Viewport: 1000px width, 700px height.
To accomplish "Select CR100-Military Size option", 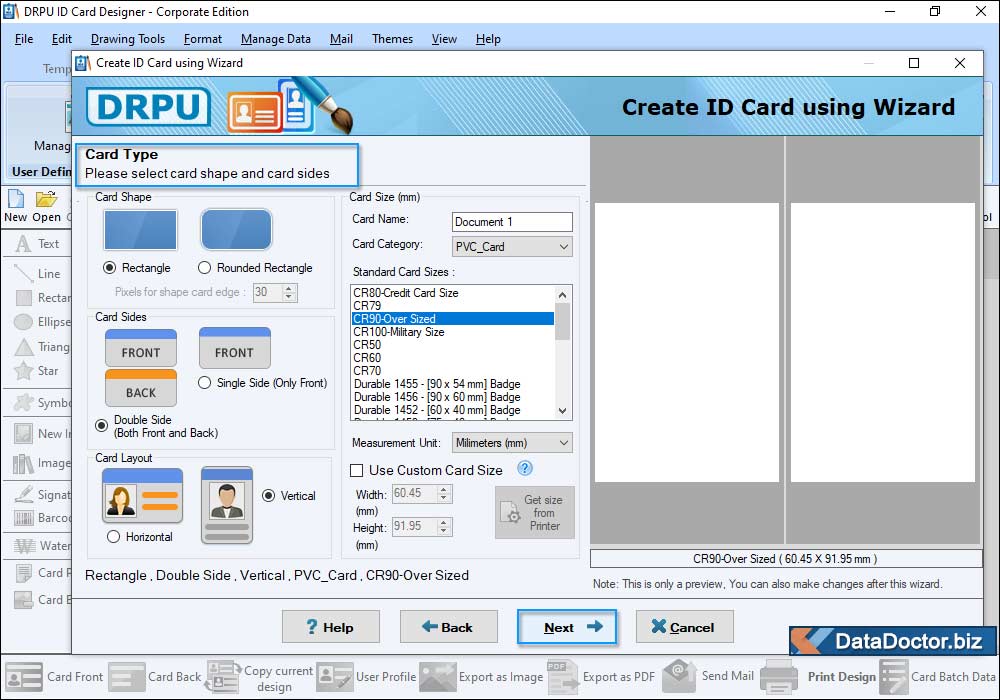I will tap(453, 332).
